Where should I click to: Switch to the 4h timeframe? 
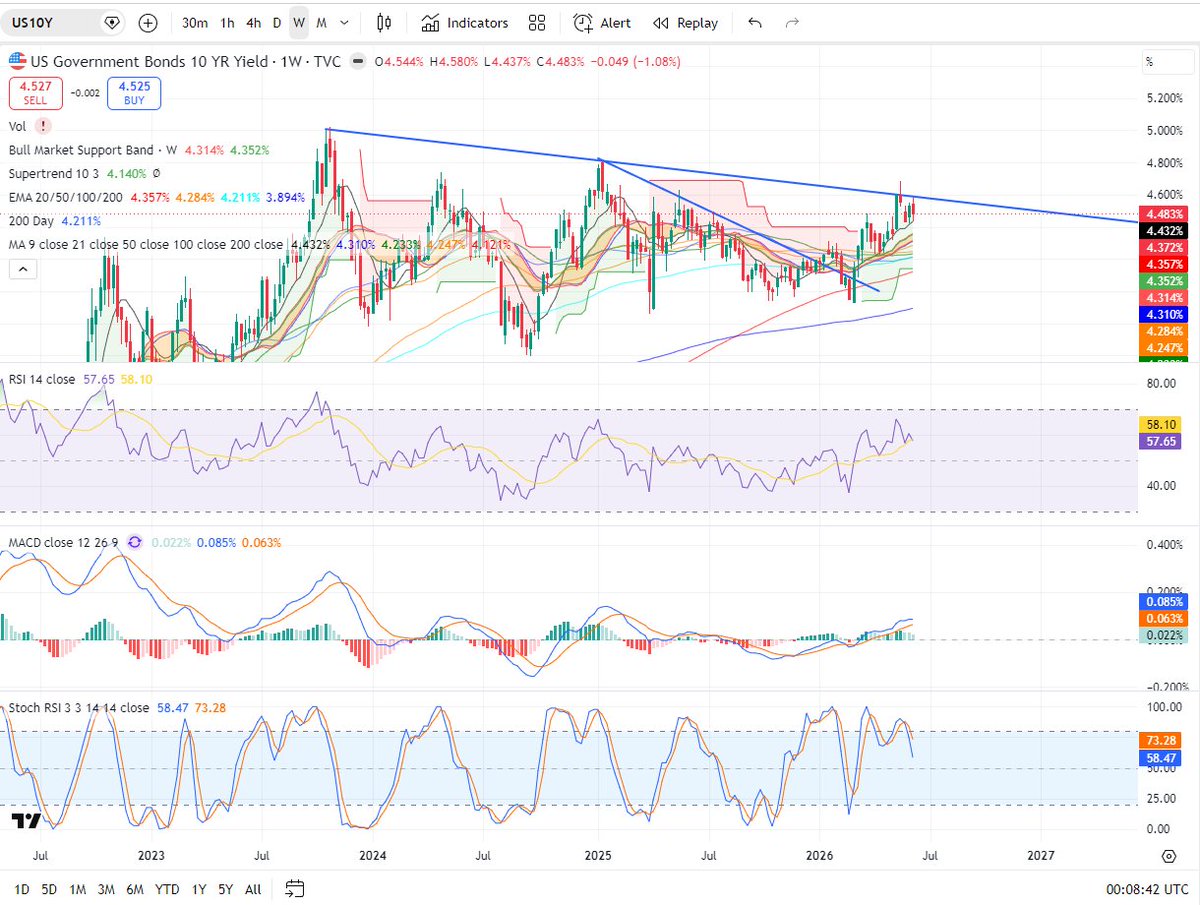click(x=254, y=22)
